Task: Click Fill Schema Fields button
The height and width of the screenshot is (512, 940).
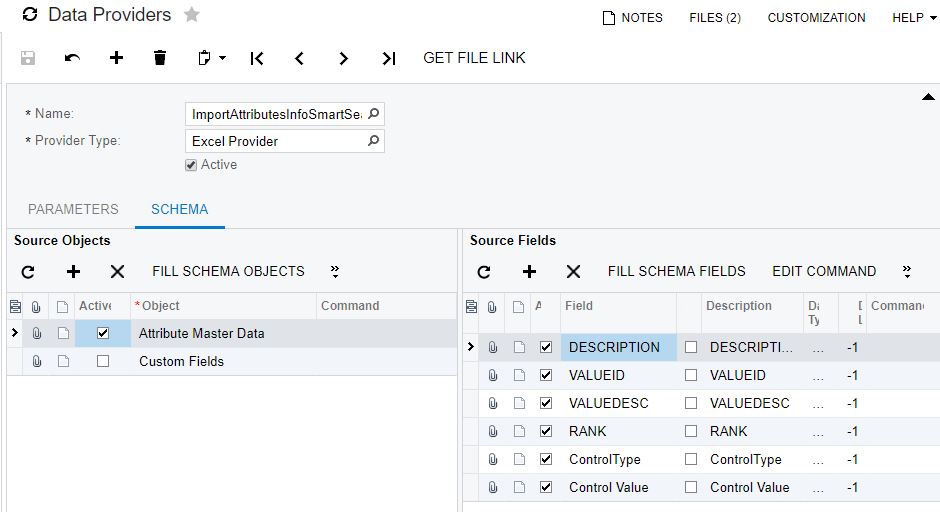Action: (676, 271)
